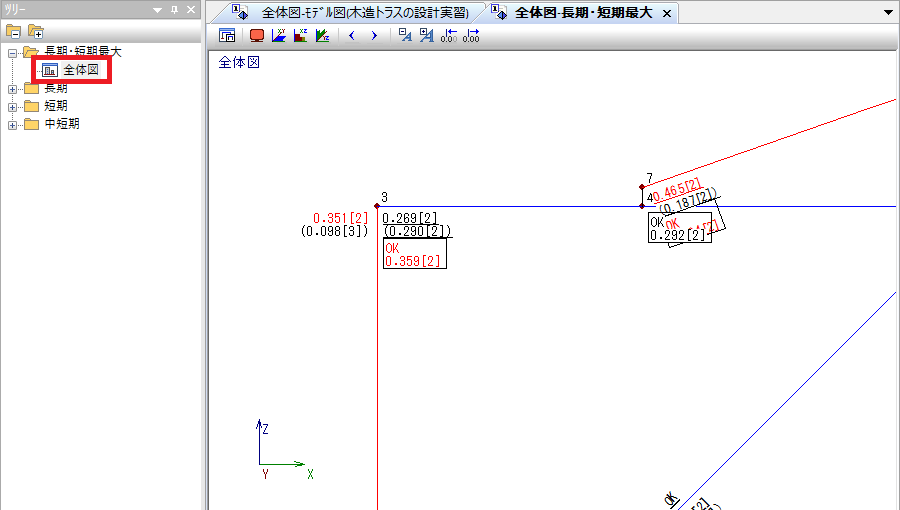Image resolution: width=900 pixels, height=510 pixels.
Task: Switch to XY plane view
Action: click(x=279, y=36)
